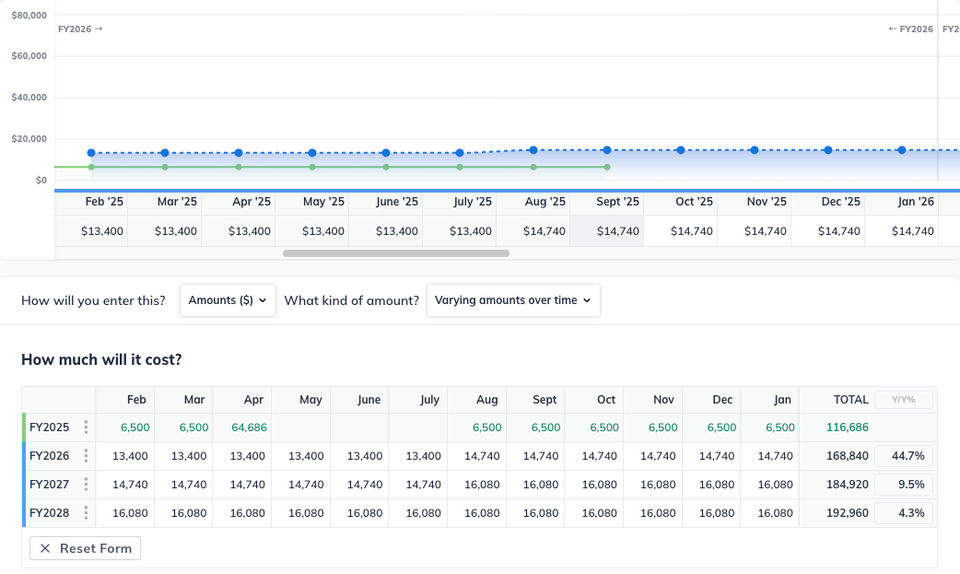Screen dimensions: 960x574
Task: Click FY2026 Y/Y% value 44.7%
Action: coord(904,456)
